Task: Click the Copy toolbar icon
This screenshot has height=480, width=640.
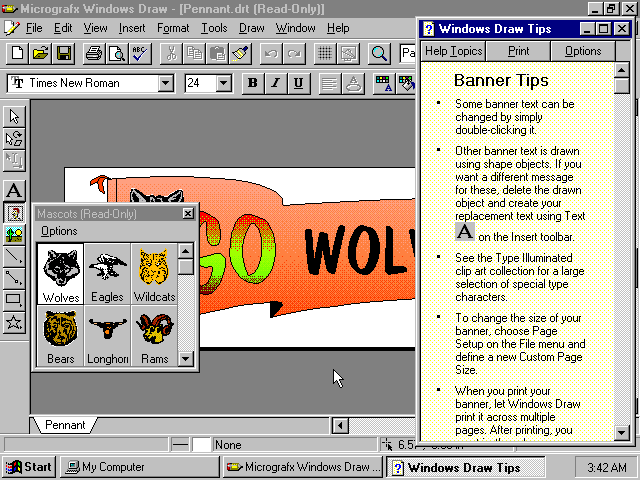Action: (x=194, y=53)
